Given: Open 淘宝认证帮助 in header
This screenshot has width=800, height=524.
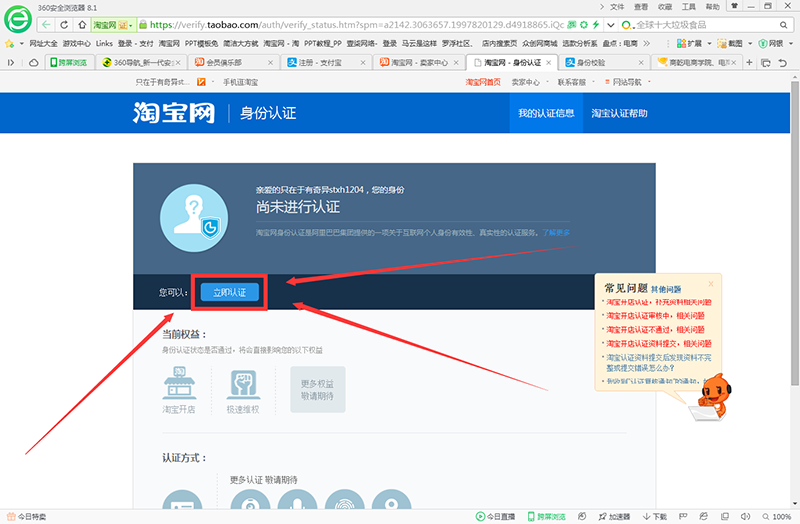Looking at the screenshot, I should pyautogui.click(x=619, y=113).
